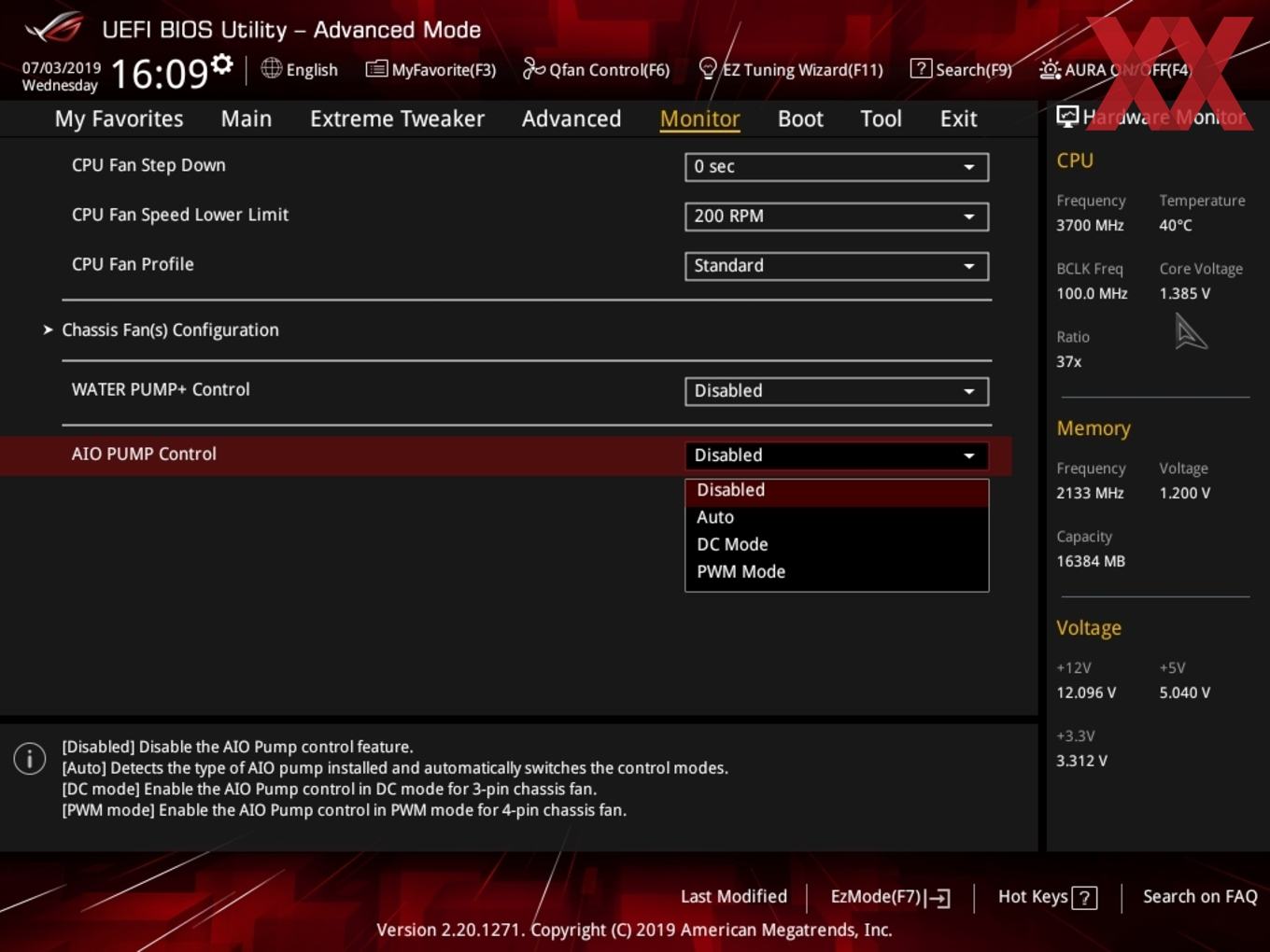This screenshot has width=1270, height=952.
Task: Click memory frequency 2133 MHz
Action: [1090, 494]
